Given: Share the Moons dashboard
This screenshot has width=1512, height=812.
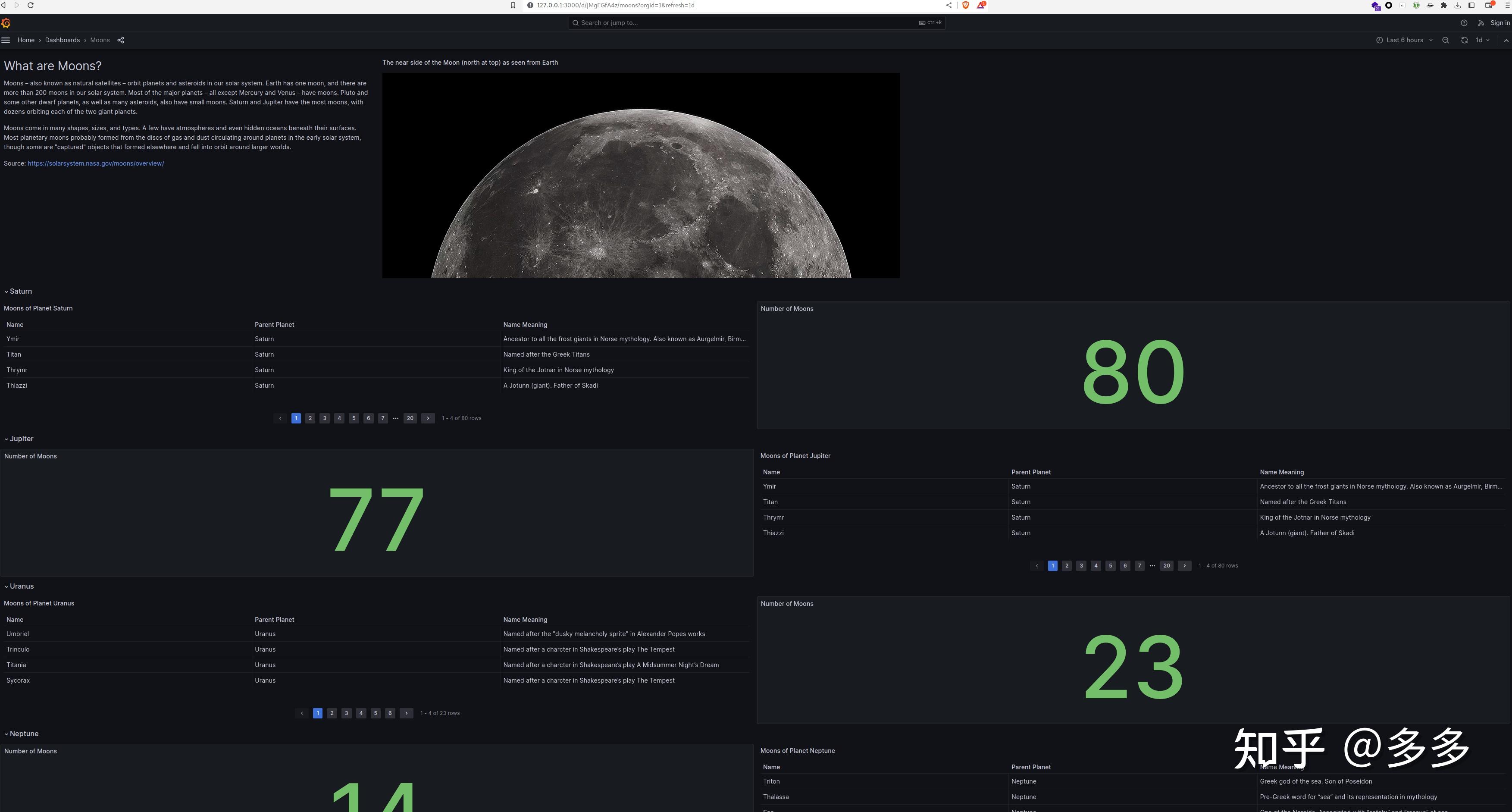Looking at the screenshot, I should pyautogui.click(x=121, y=40).
